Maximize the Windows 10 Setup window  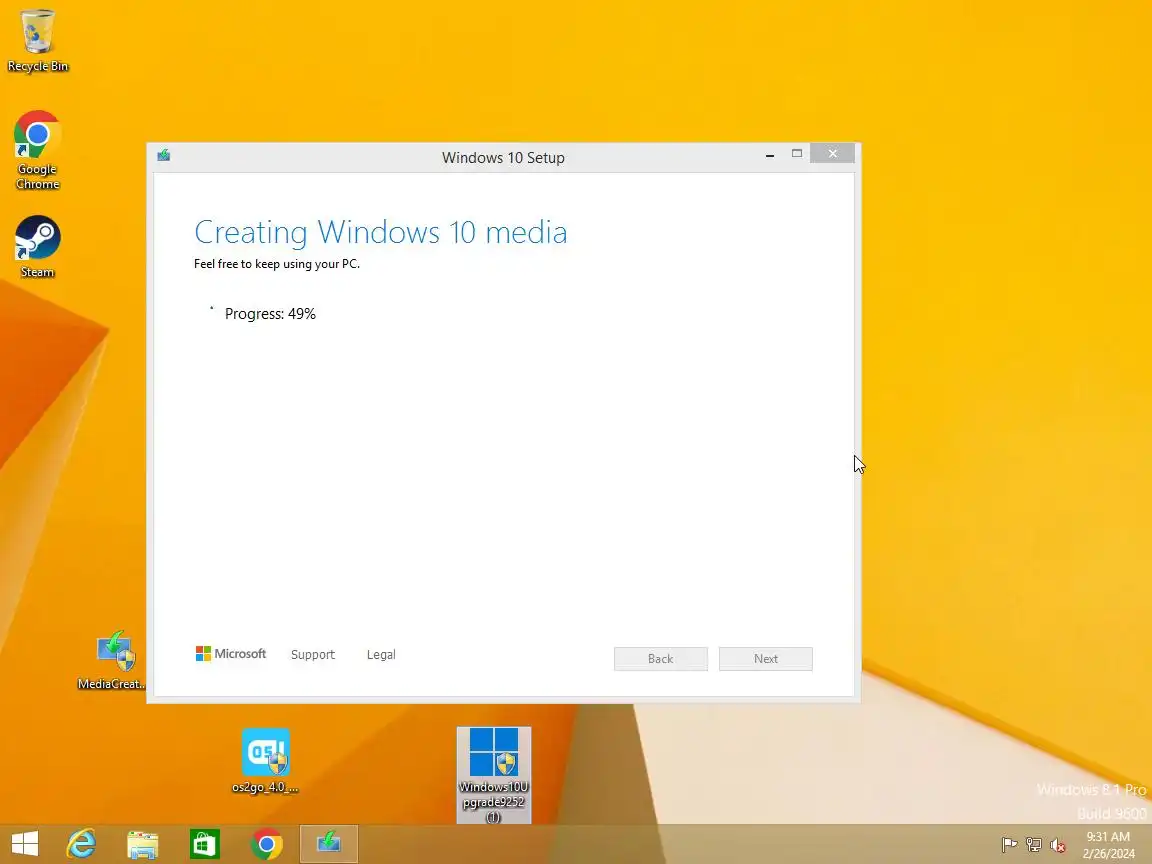pyautogui.click(x=796, y=154)
